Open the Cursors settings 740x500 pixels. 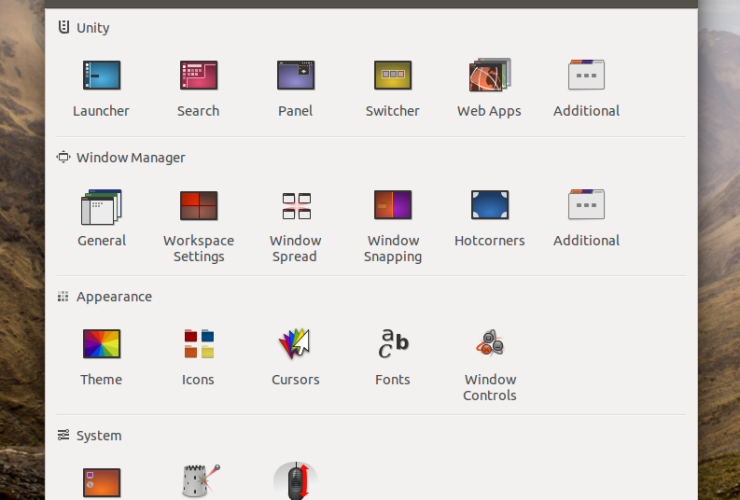point(295,345)
